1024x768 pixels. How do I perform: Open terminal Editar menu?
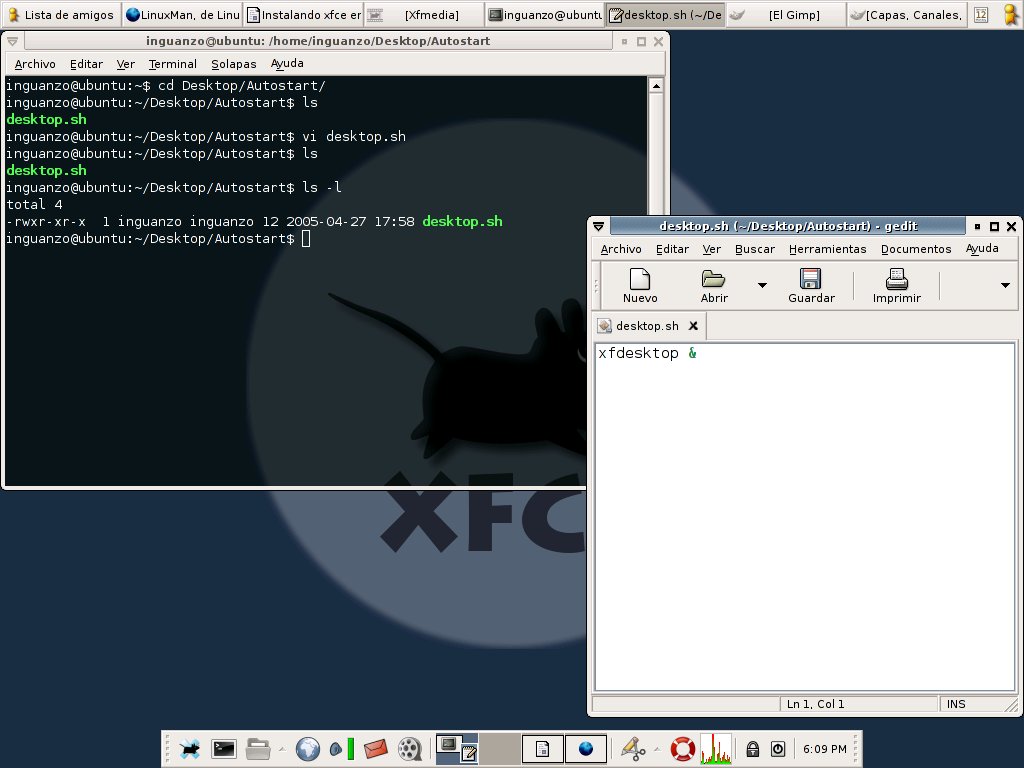[x=86, y=64]
